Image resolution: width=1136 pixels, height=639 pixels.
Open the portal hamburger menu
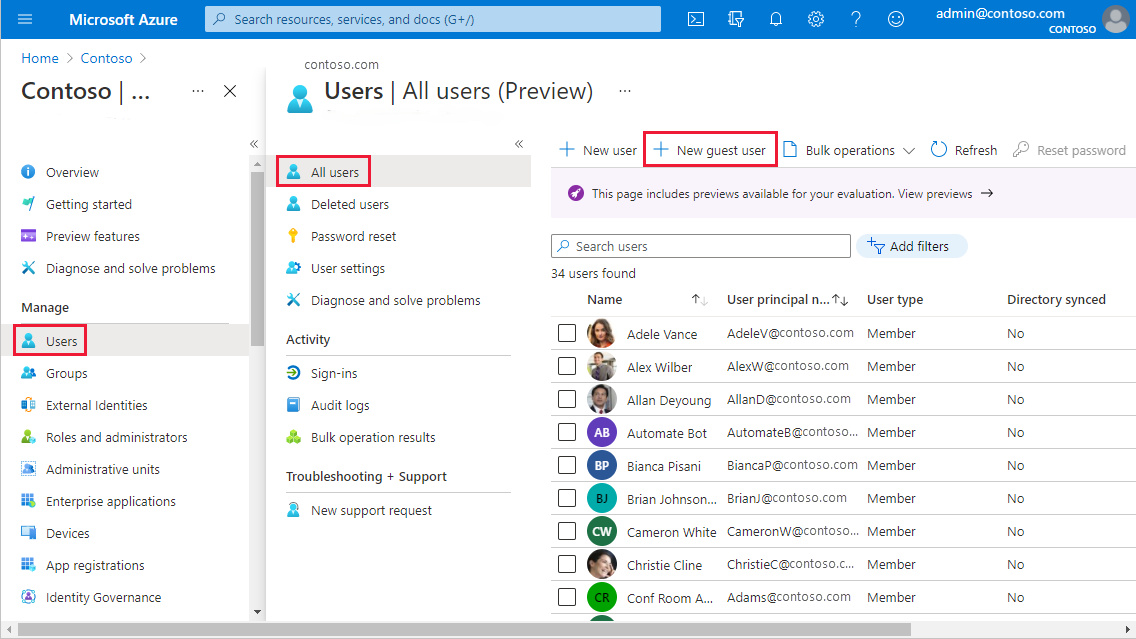point(25,18)
